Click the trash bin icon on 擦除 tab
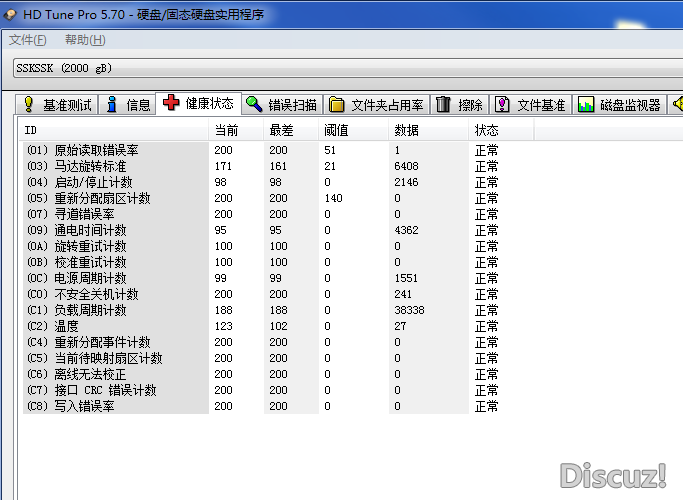Image resolution: width=683 pixels, height=500 pixels. (443, 105)
